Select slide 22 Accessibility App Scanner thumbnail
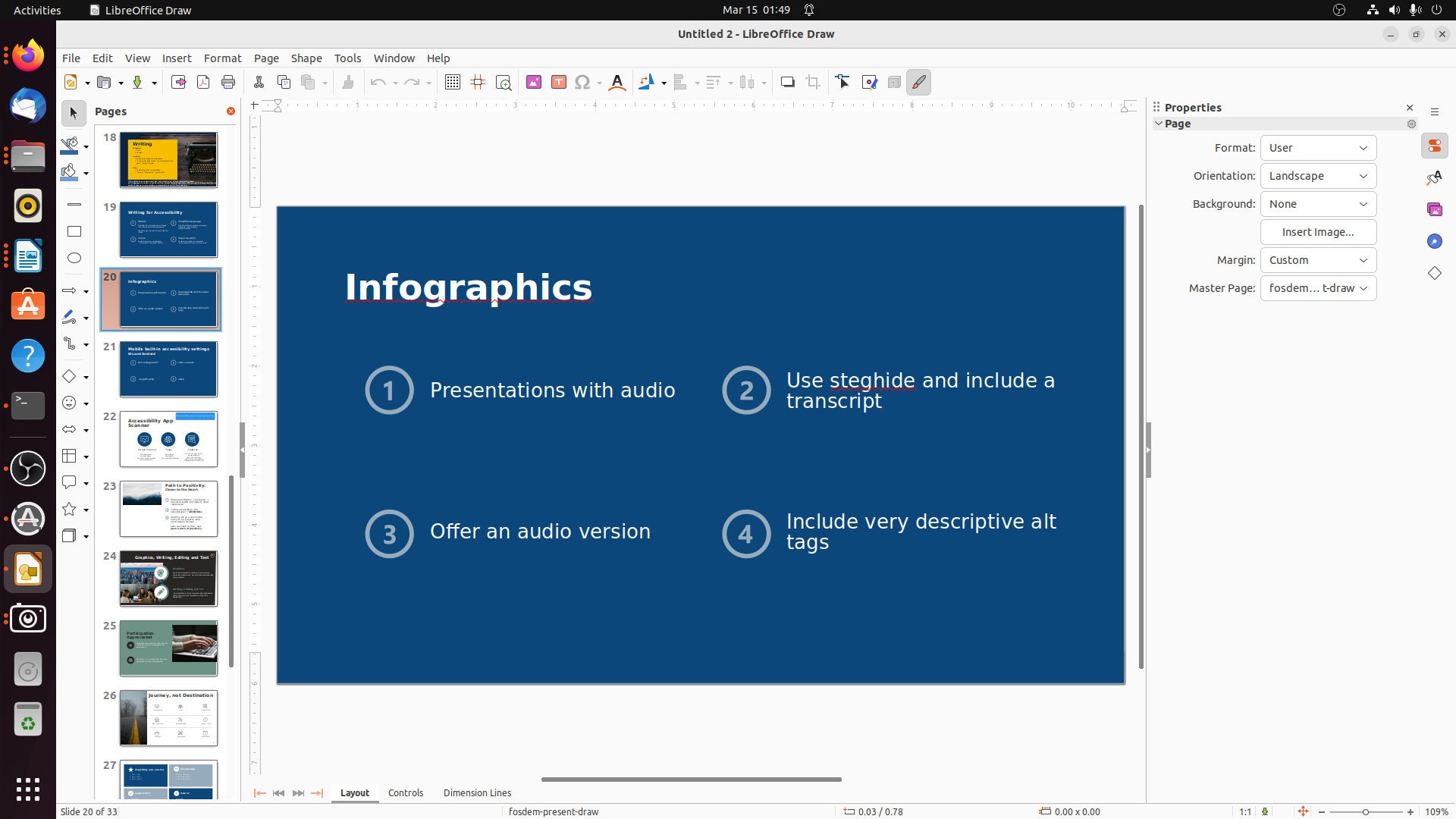Screen dimensions: 1456x819 tap(168, 438)
